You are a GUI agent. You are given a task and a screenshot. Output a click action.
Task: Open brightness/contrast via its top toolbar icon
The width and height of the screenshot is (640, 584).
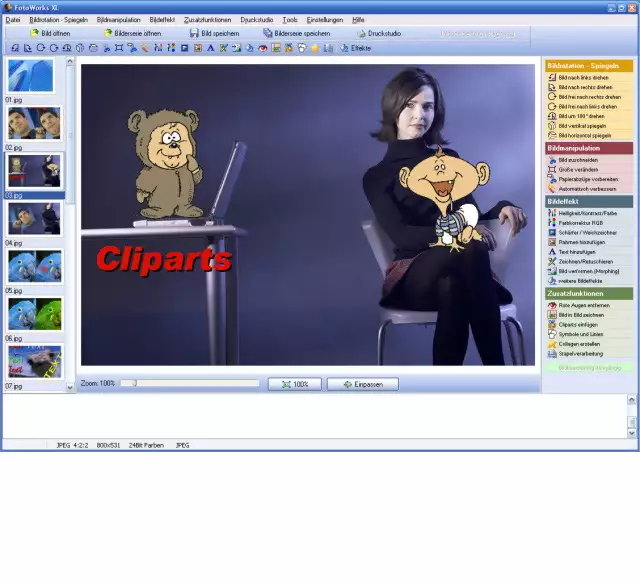158,48
